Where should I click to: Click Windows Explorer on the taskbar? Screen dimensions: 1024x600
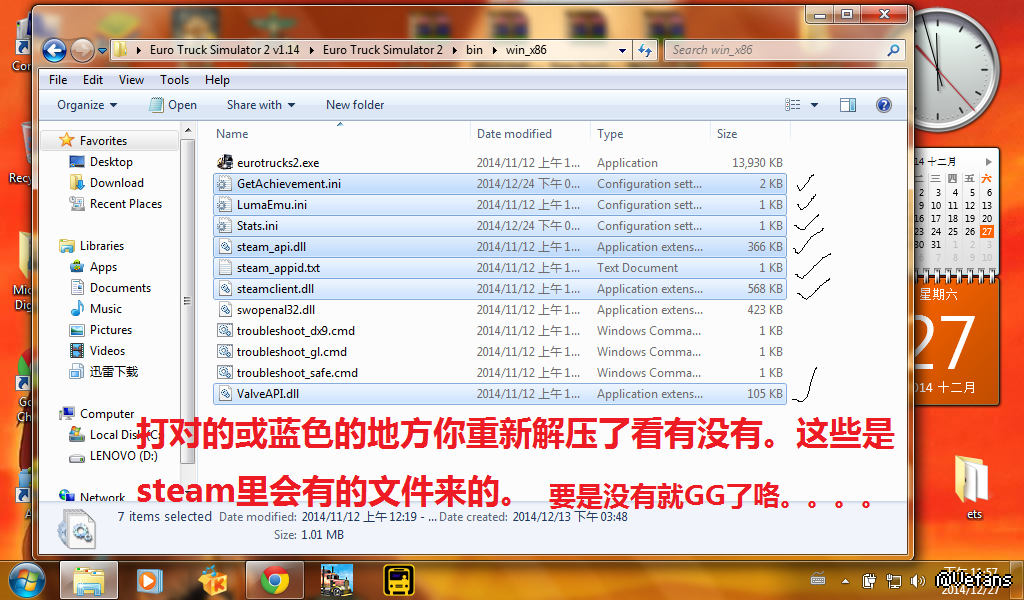point(89,580)
